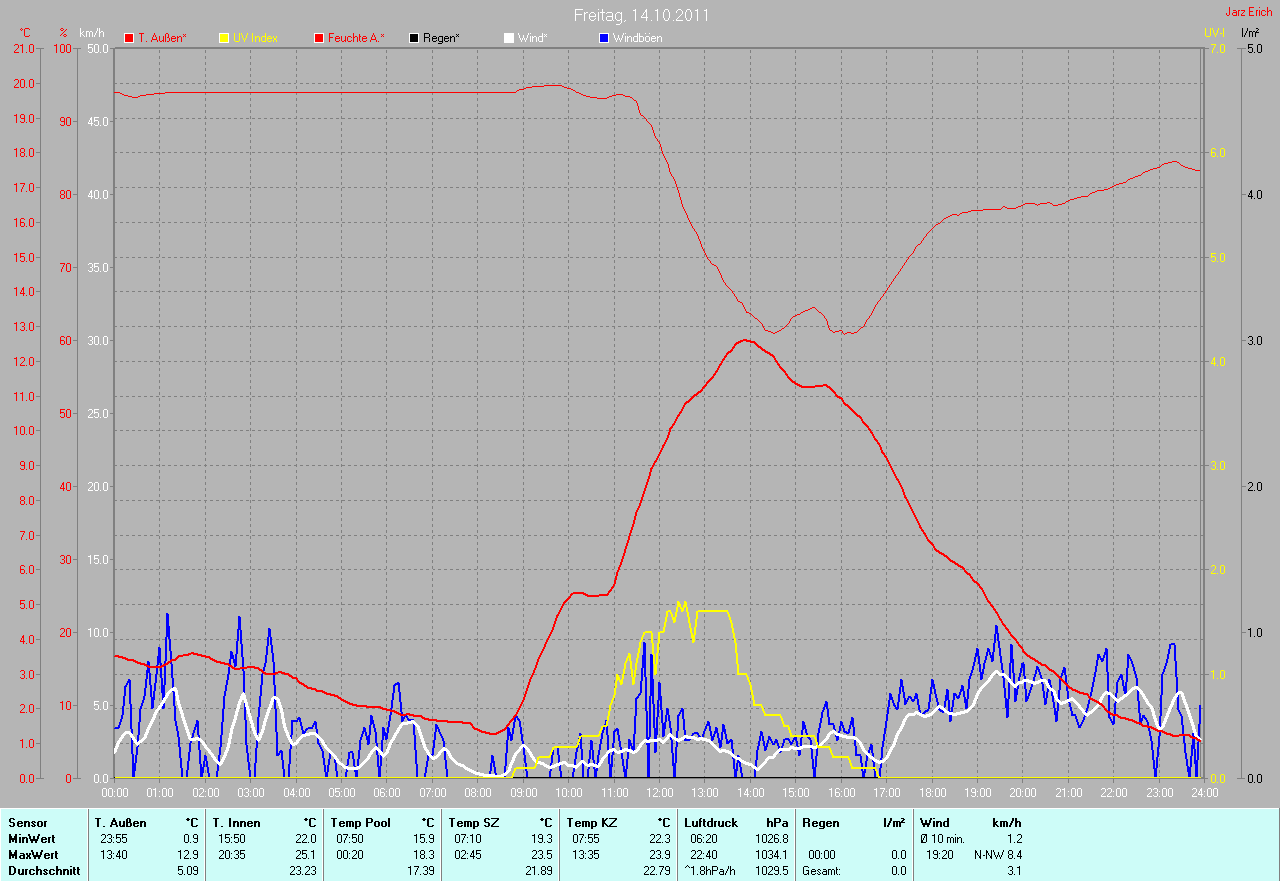Click the '06:00' label on time axis

(387, 792)
